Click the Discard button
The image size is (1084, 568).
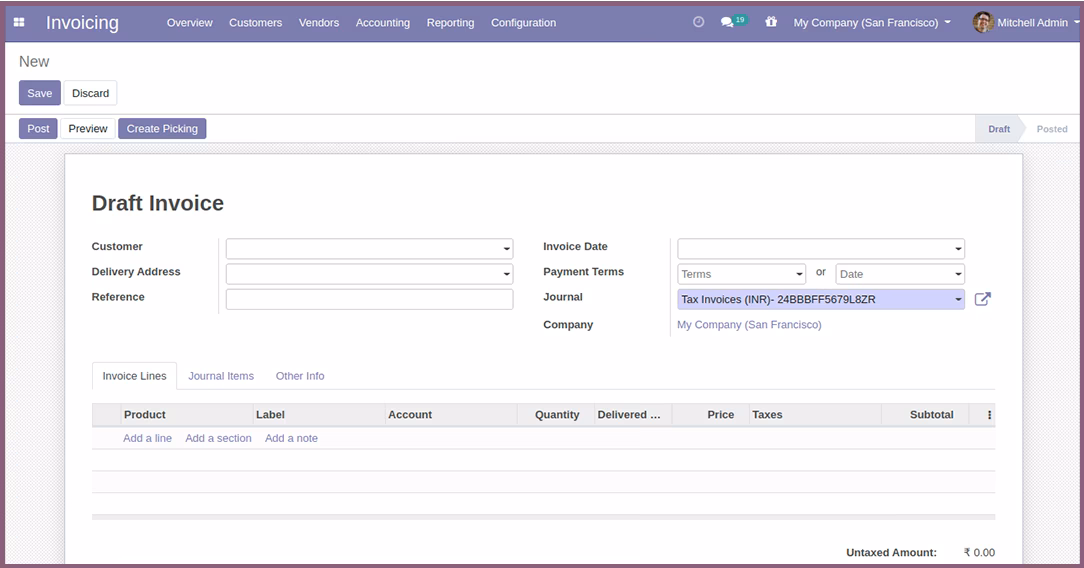pyautogui.click(x=91, y=93)
